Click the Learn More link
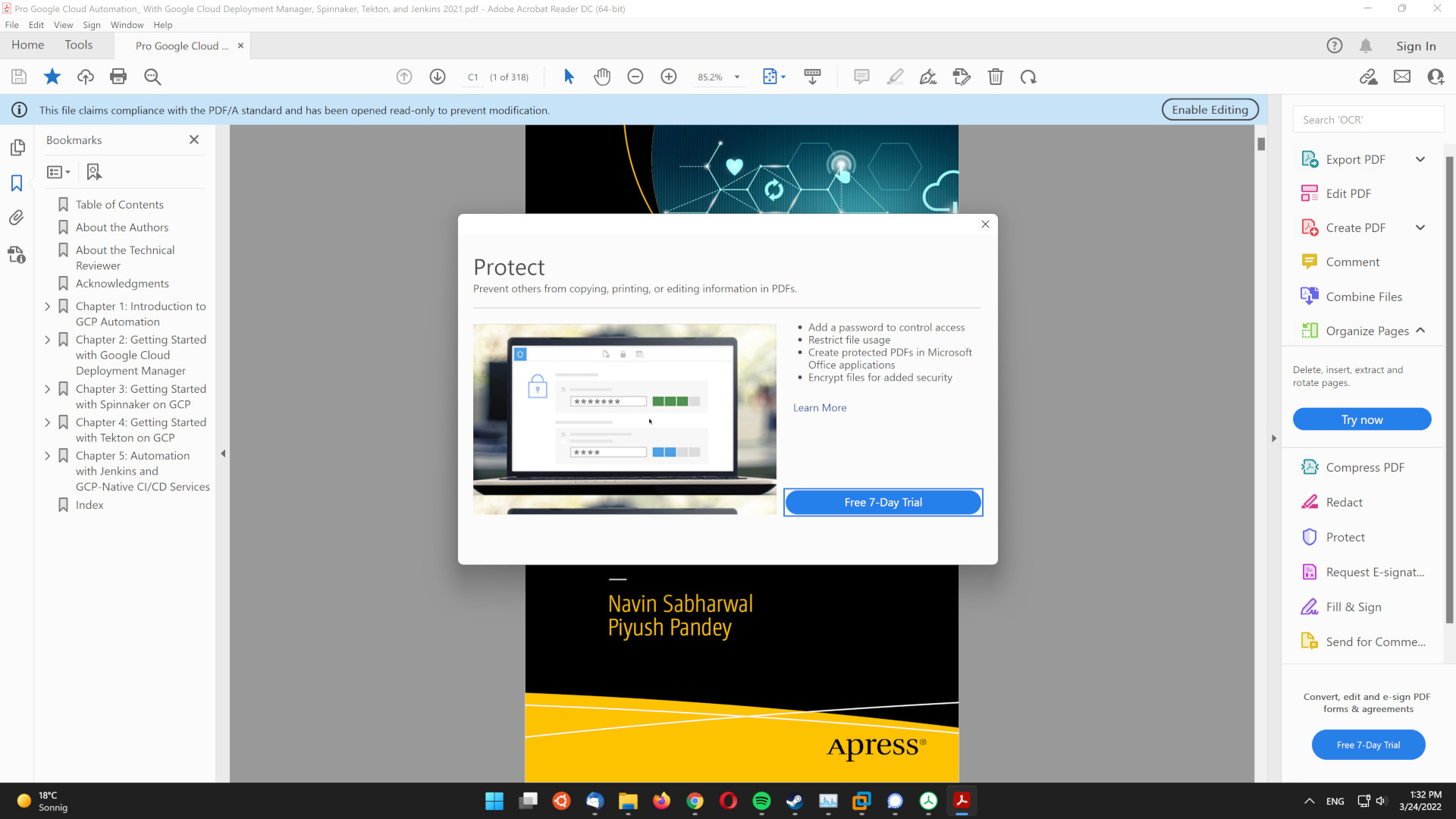 [x=820, y=408]
